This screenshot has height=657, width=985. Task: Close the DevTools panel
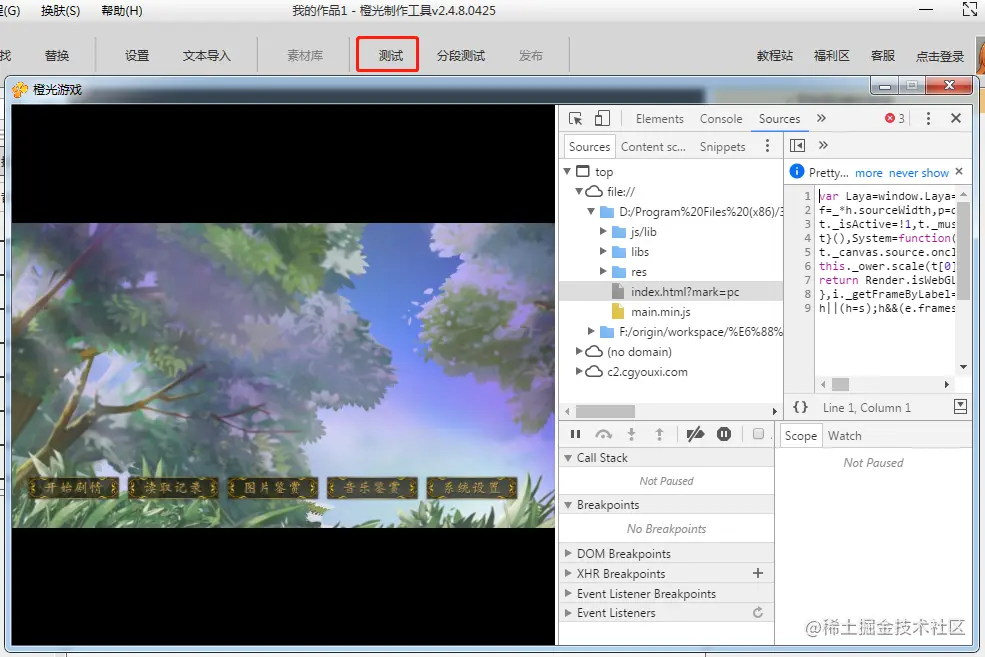[956, 118]
